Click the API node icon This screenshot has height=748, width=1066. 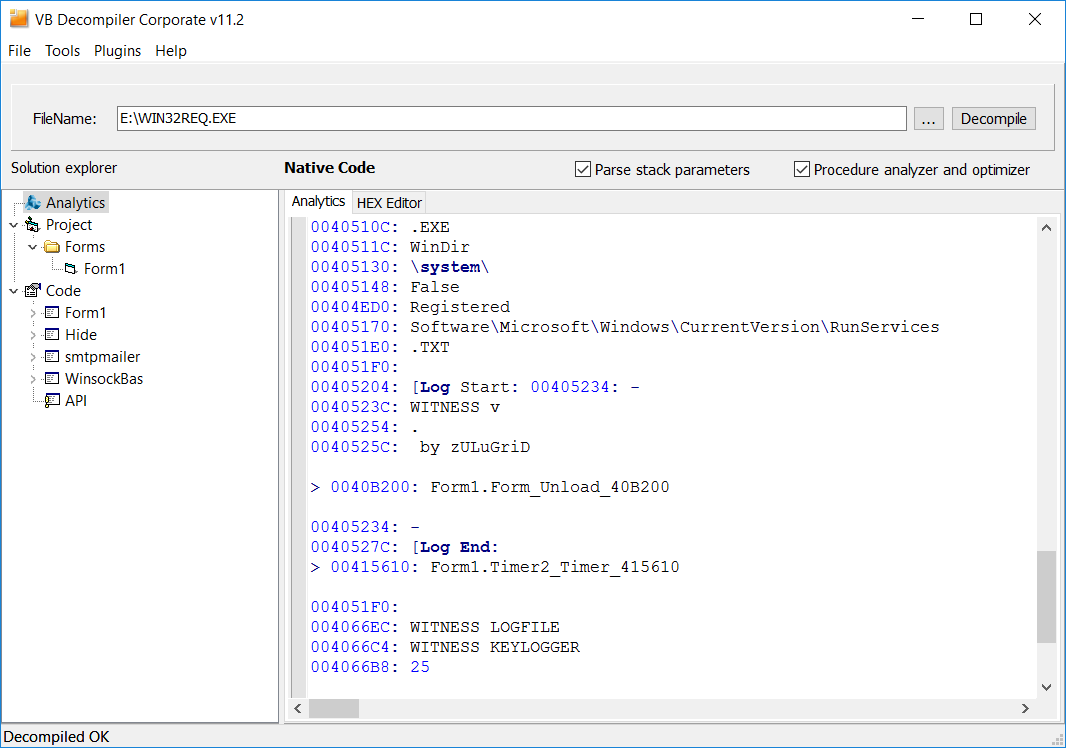tap(52, 401)
